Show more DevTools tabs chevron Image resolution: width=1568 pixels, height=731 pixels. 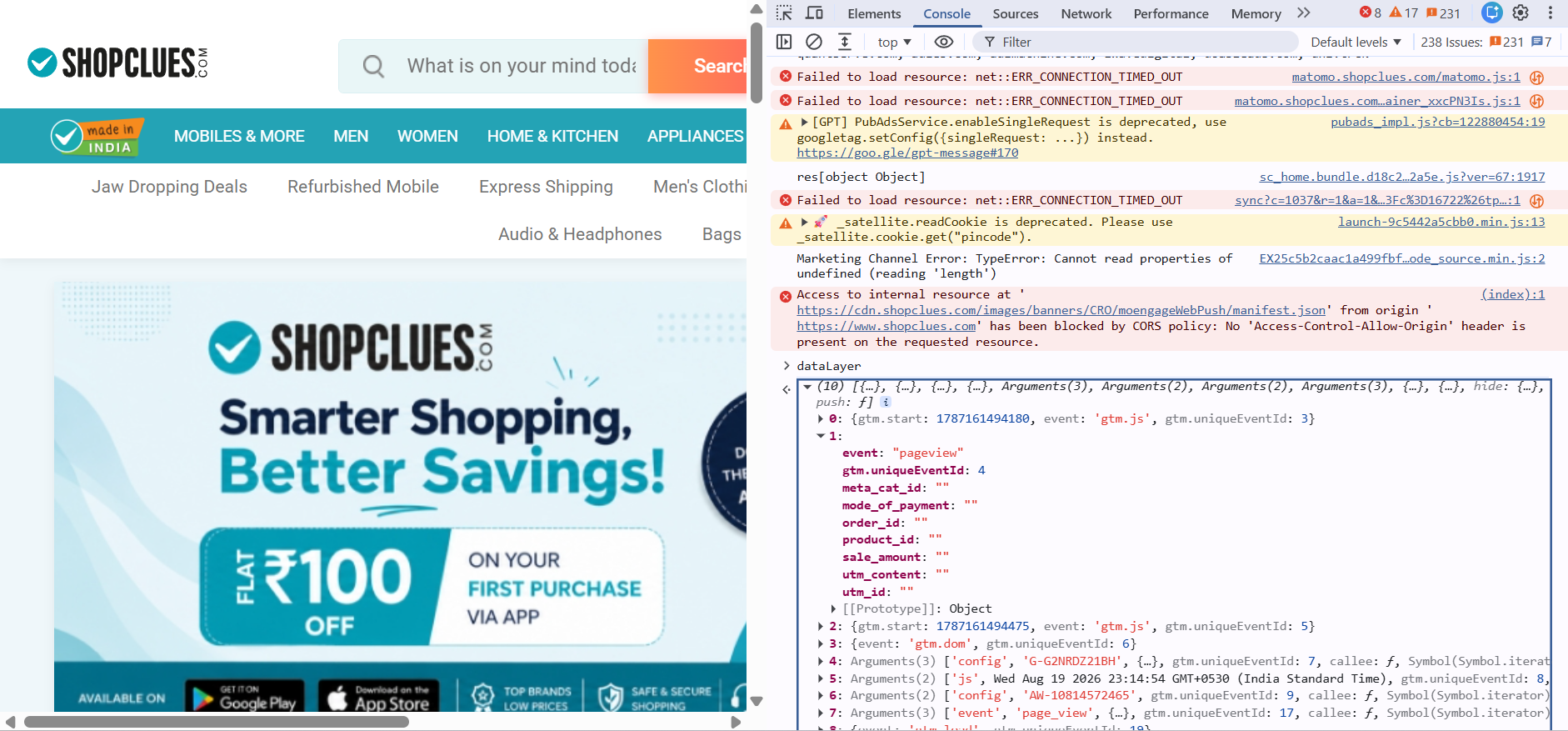(x=1304, y=13)
